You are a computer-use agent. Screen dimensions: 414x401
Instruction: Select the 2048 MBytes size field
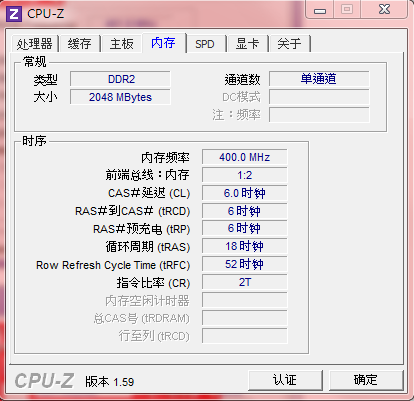120,97
